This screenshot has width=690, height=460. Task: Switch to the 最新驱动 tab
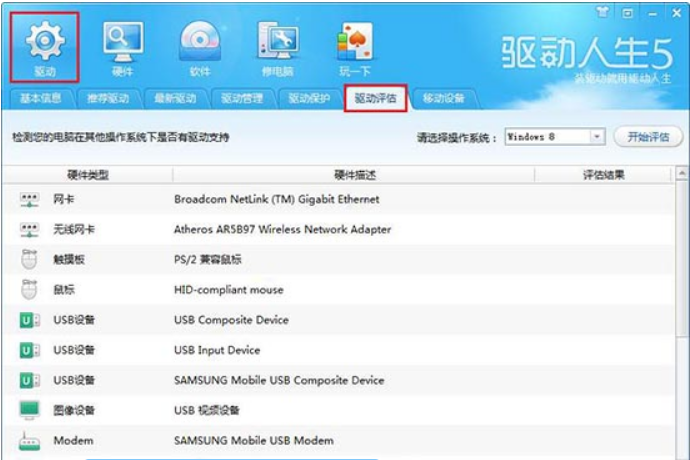coord(175,98)
